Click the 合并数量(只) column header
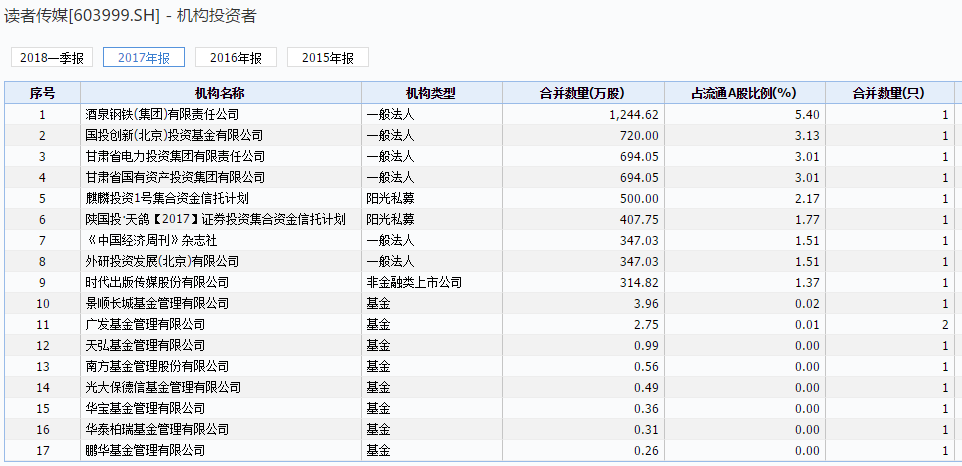 [x=888, y=93]
